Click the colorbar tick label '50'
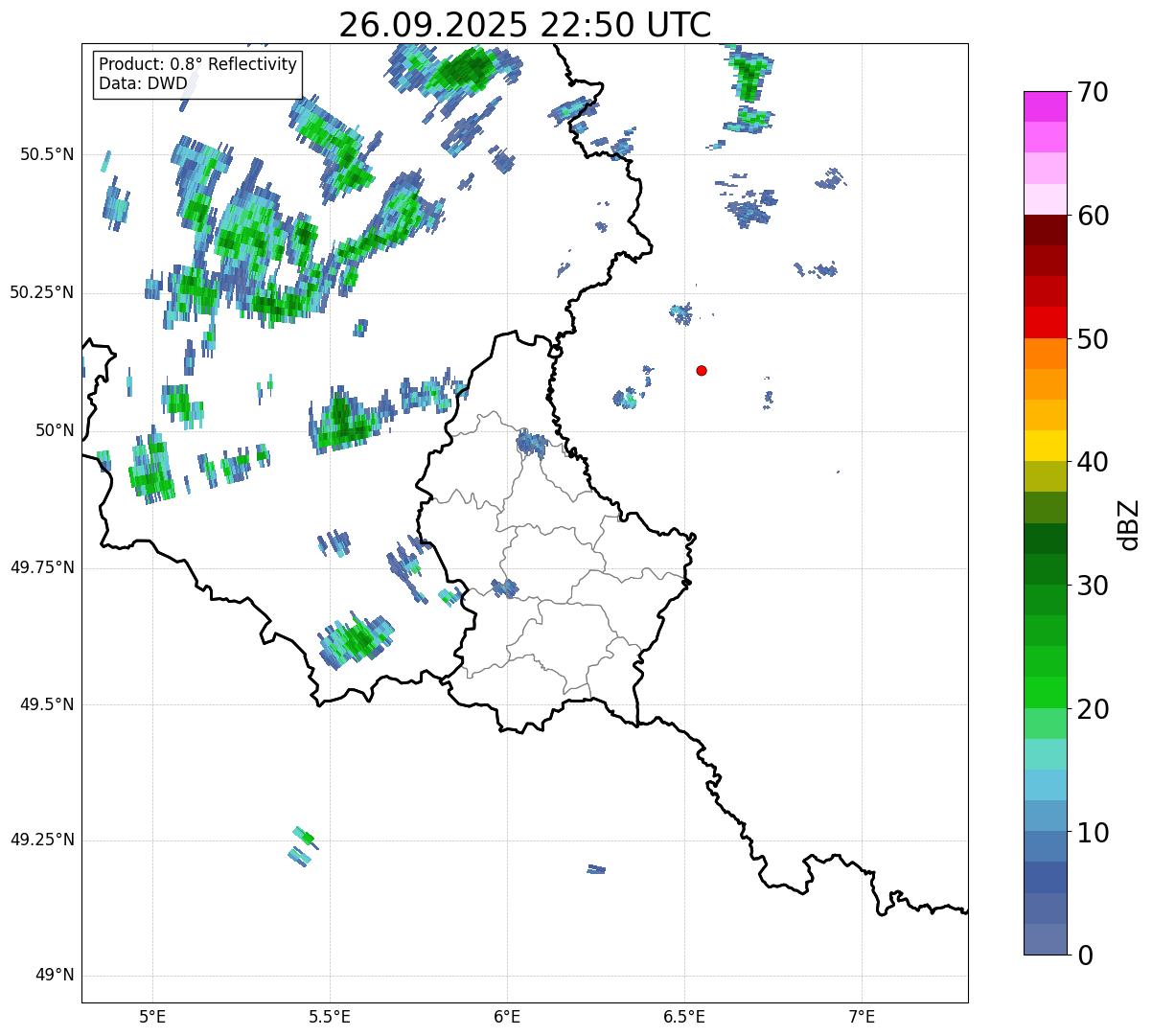The width and height of the screenshot is (1152, 1036). pos(1092,339)
